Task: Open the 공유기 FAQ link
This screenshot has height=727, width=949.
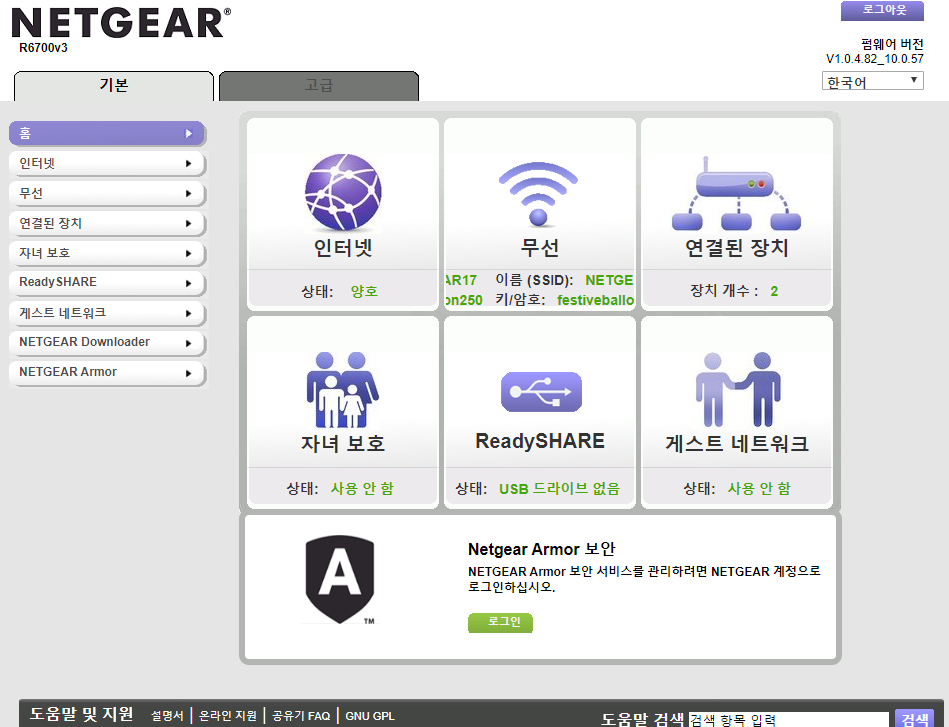Action: point(301,716)
